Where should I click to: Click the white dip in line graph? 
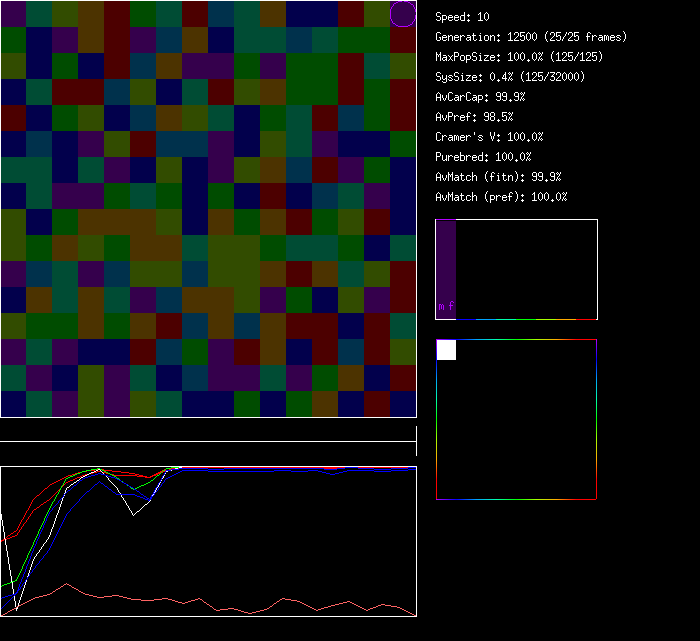[134, 515]
